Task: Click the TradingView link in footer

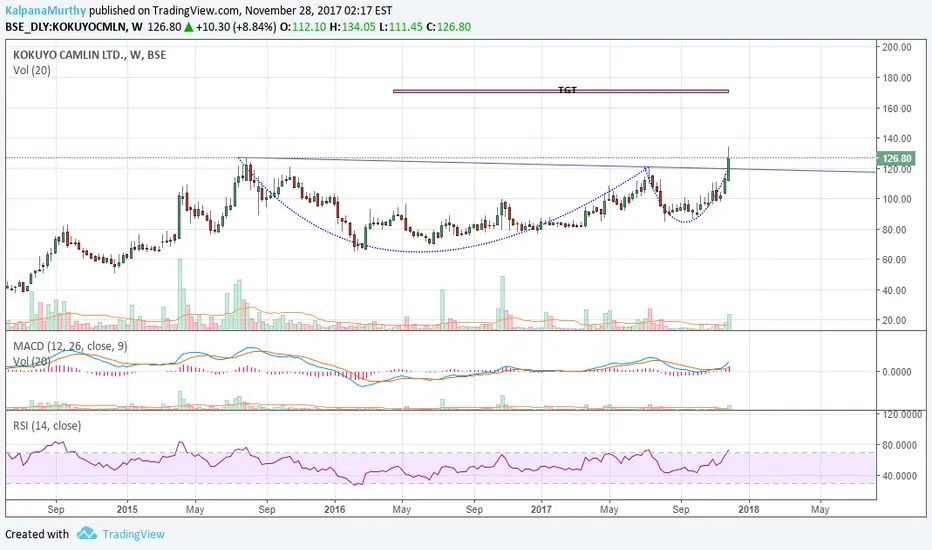Action: [133, 534]
